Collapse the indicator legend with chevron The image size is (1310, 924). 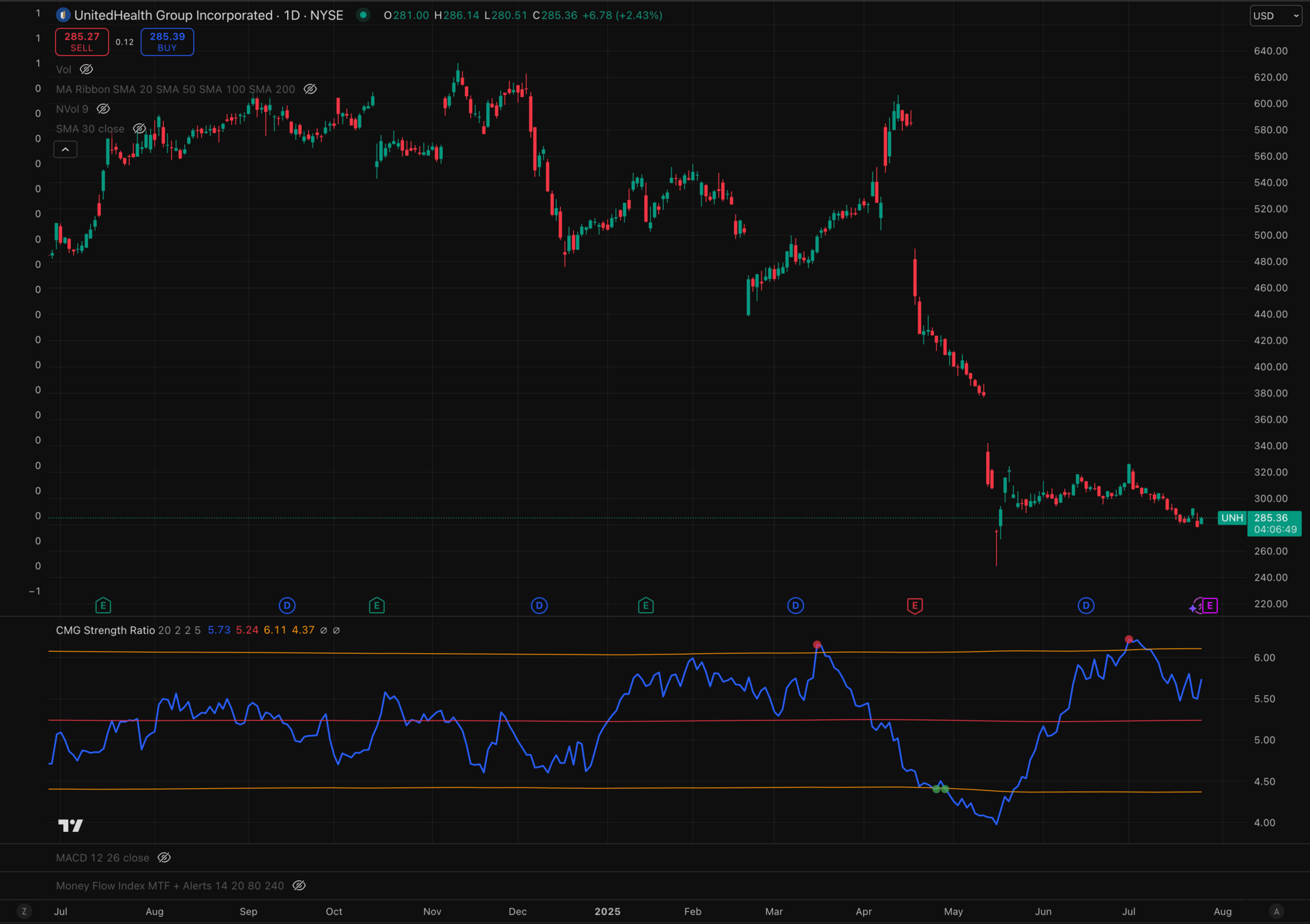[x=65, y=149]
